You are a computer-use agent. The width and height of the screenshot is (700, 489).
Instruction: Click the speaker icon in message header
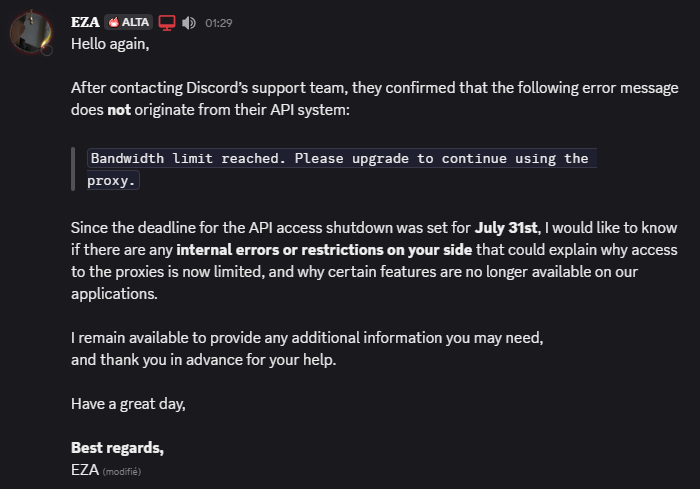click(189, 22)
